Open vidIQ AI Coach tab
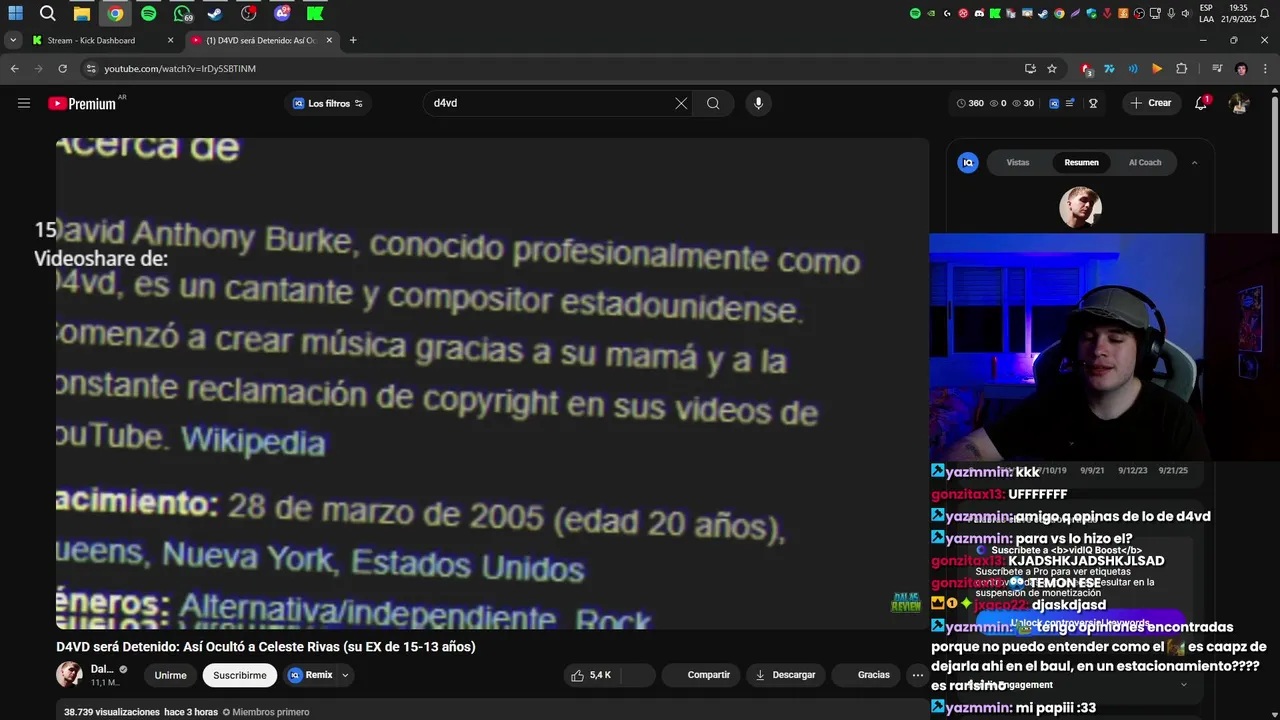 click(1145, 162)
